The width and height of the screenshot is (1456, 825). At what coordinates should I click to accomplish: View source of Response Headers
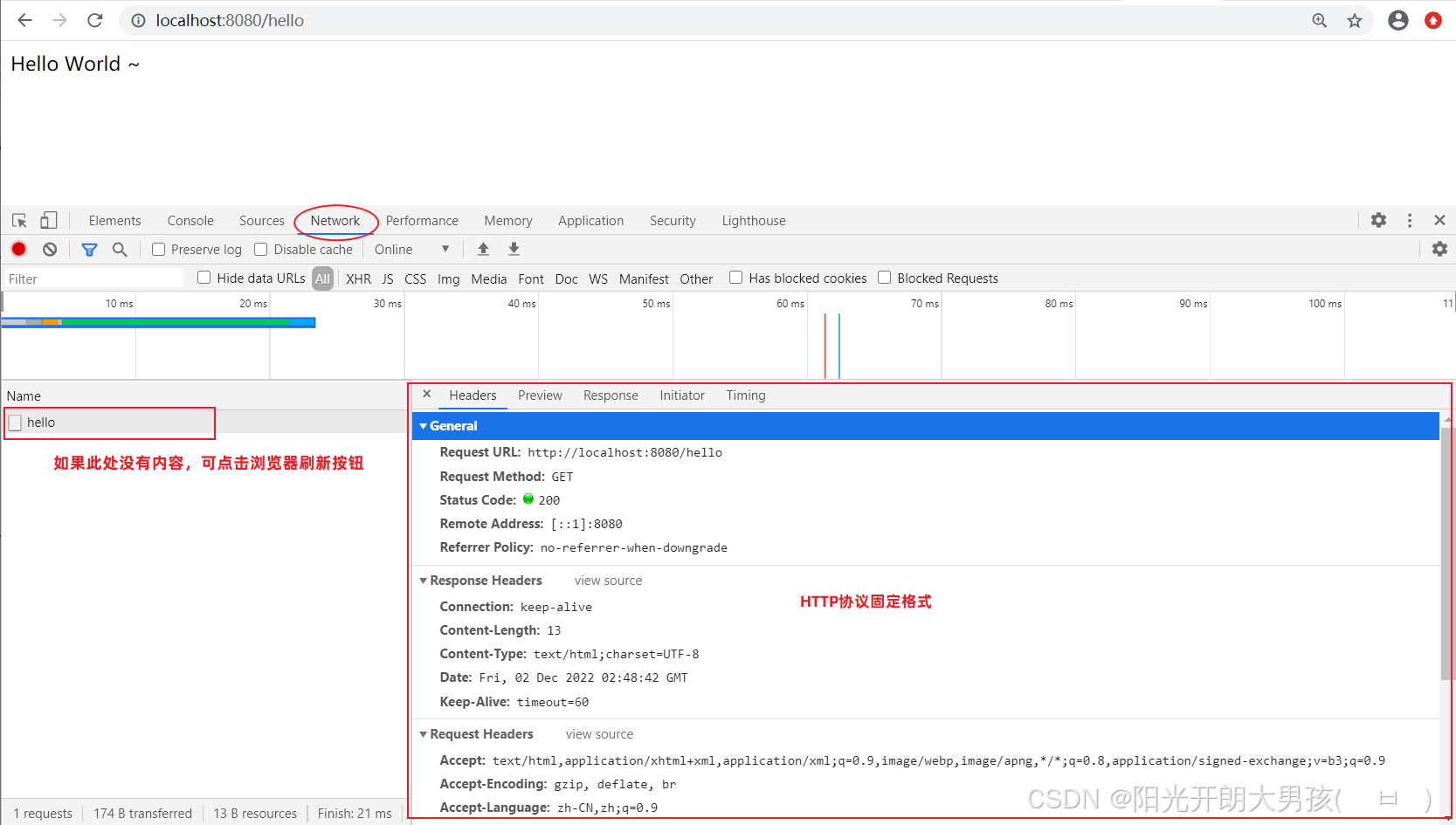pyautogui.click(x=608, y=581)
